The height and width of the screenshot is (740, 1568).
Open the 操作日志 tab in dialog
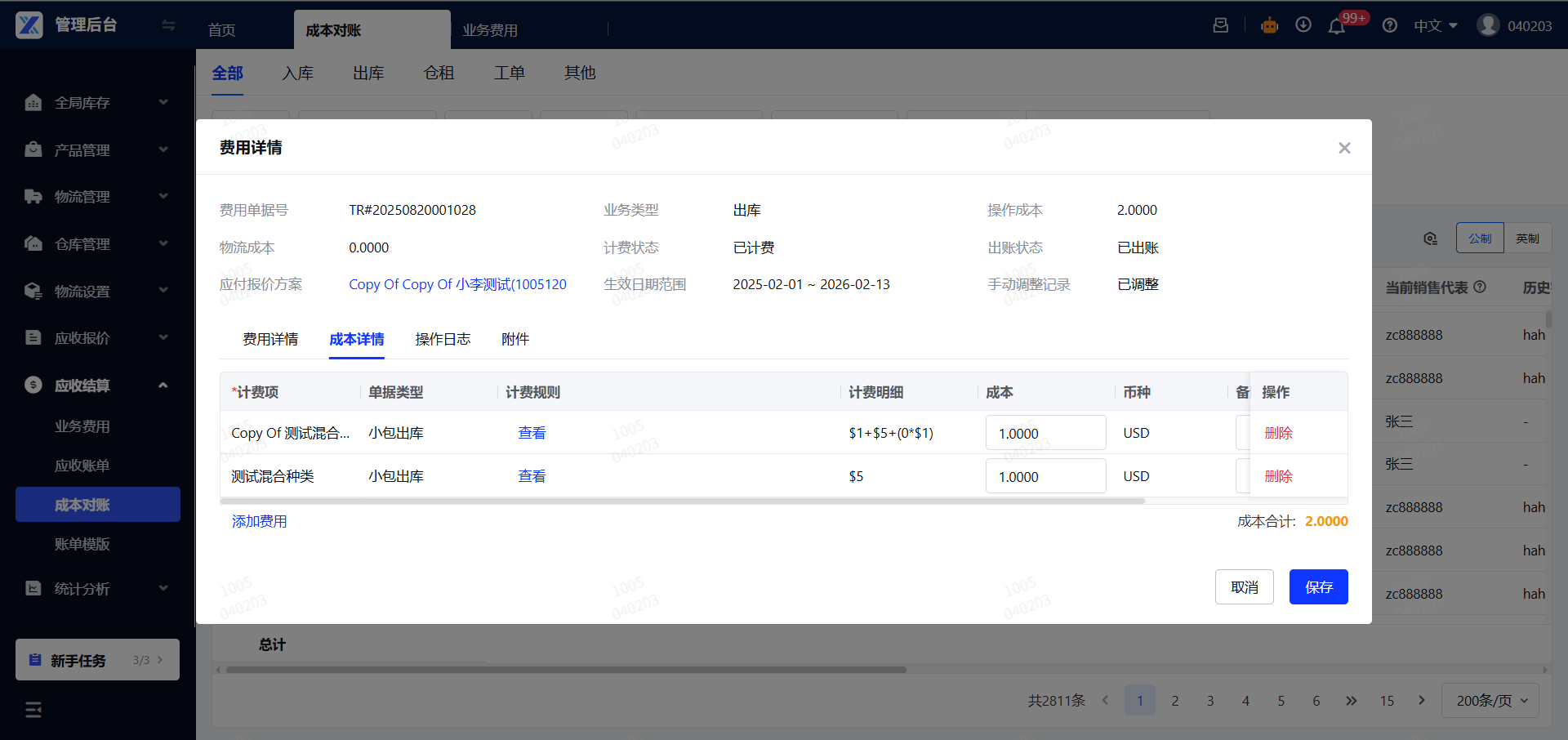click(443, 339)
